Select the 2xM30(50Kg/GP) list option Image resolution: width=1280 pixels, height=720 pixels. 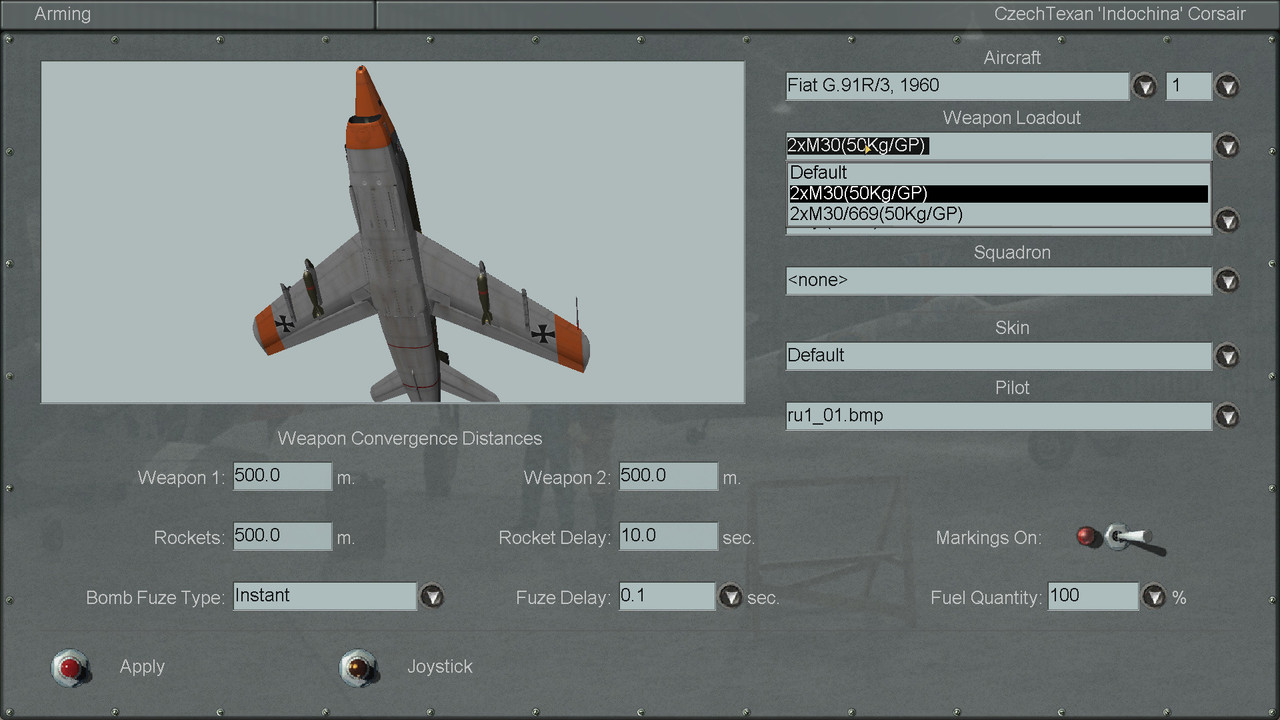(x=998, y=193)
